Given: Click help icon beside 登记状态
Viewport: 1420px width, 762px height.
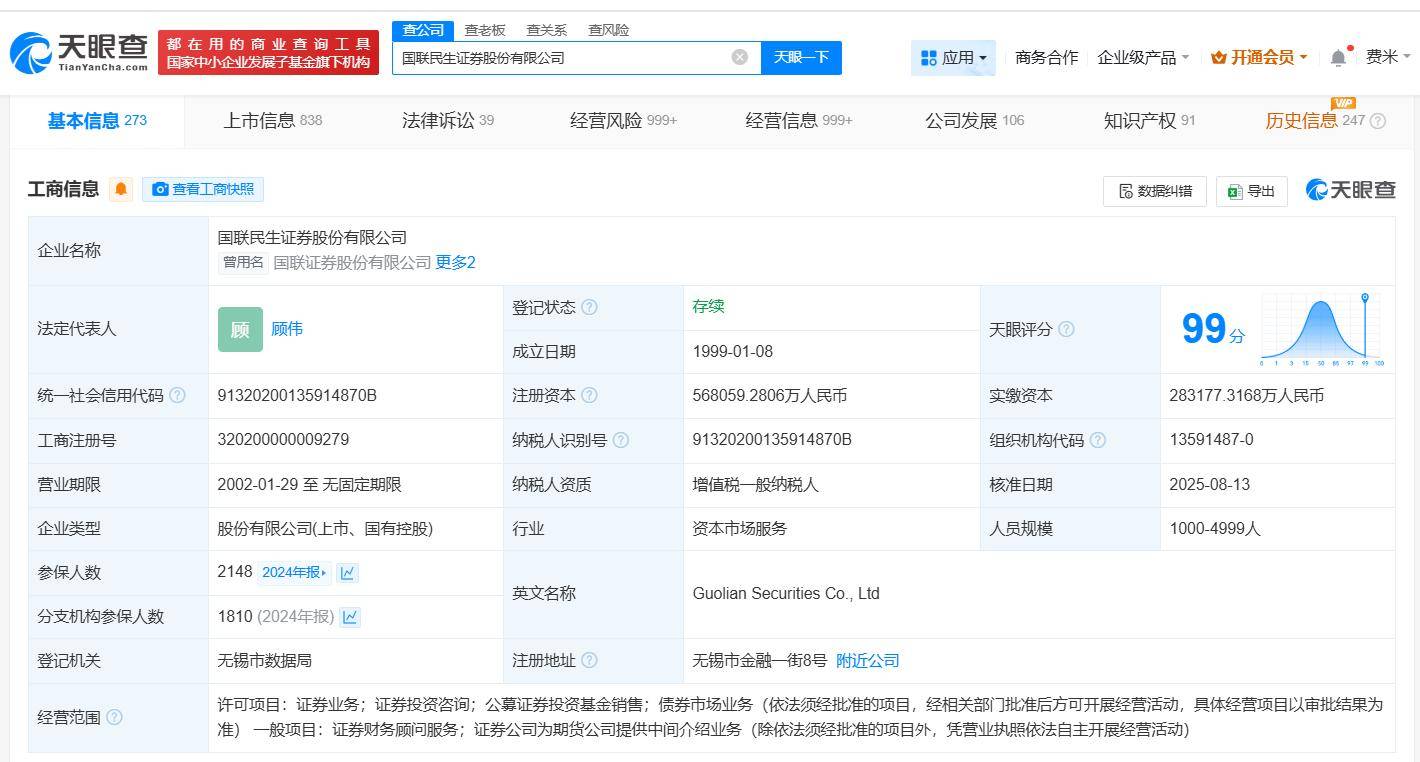Looking at the screenshot, I should pyautogui.click(x=589, y=308).
